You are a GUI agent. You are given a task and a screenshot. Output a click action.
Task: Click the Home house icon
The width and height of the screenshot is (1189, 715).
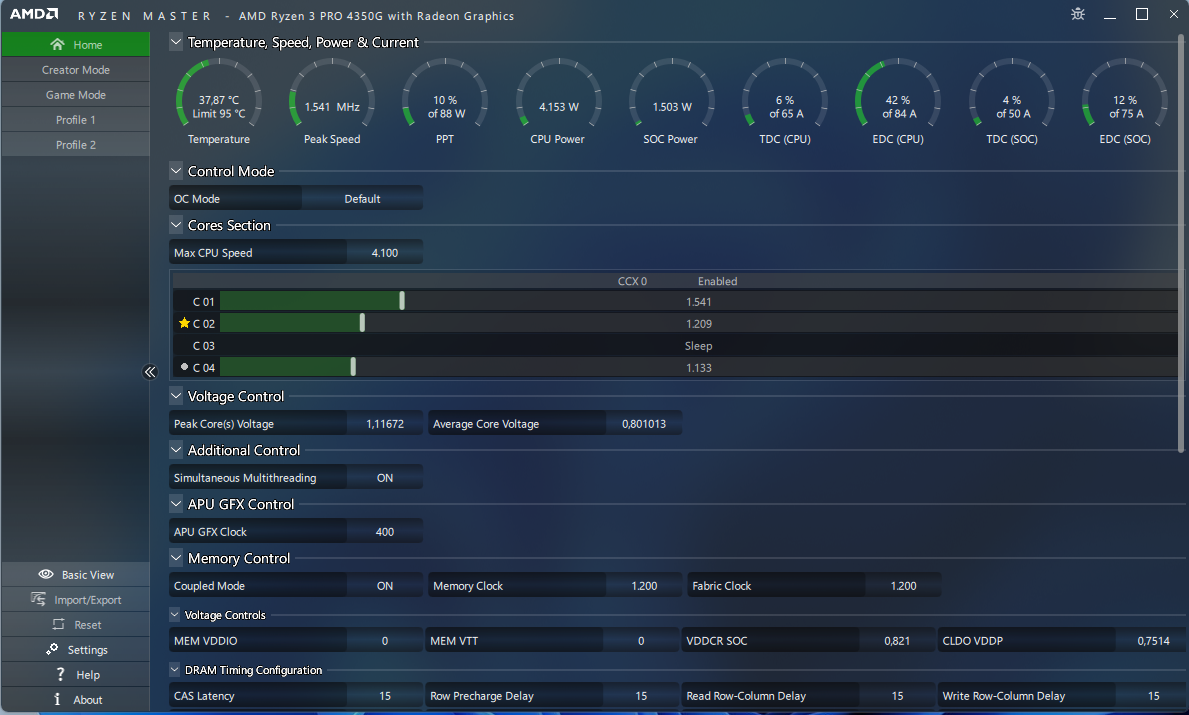pyautogui.click(x=58, y=45)
